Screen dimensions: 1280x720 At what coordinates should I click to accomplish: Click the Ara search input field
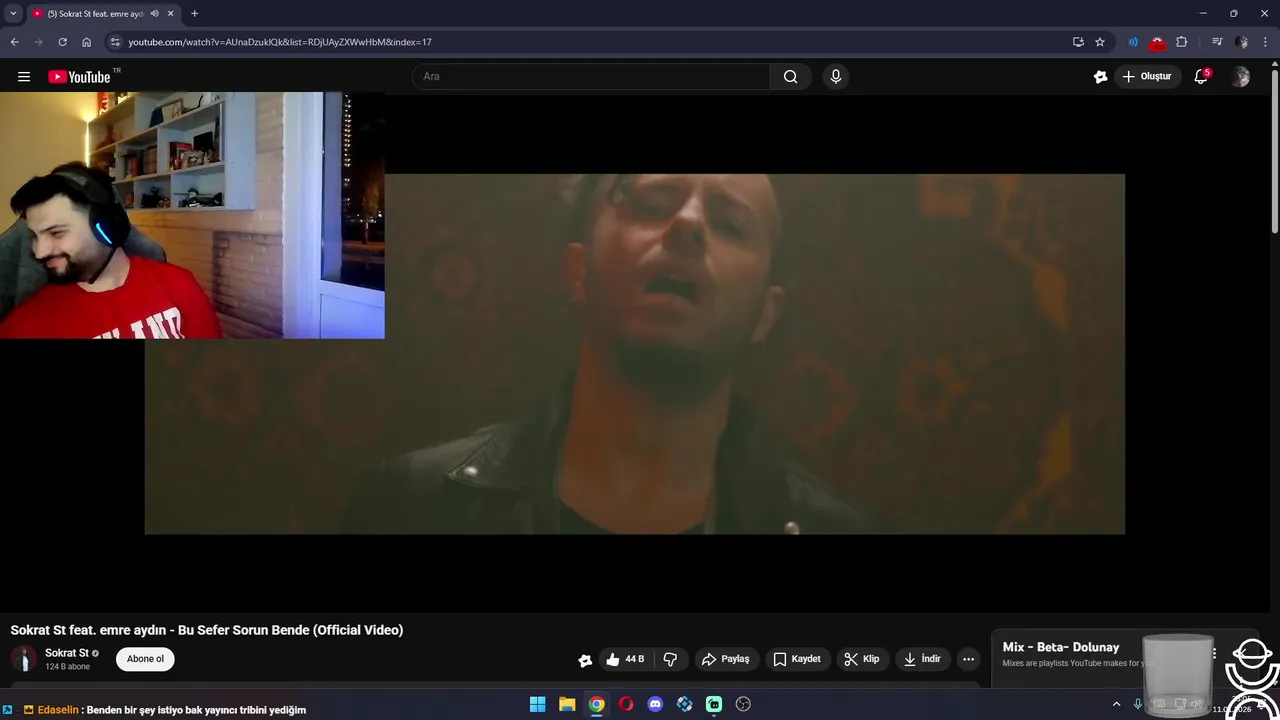coord(591,76)
